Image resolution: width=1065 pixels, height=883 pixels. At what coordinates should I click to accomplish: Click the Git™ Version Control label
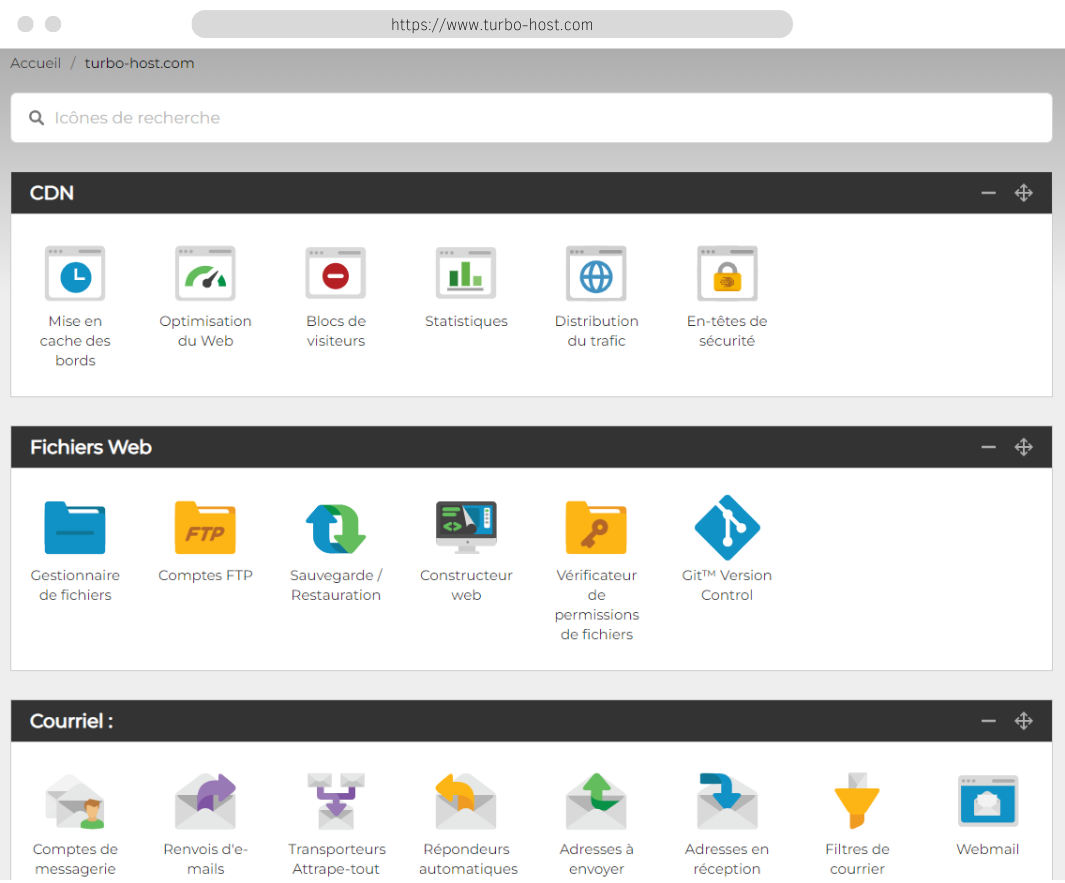coord(727,585)
